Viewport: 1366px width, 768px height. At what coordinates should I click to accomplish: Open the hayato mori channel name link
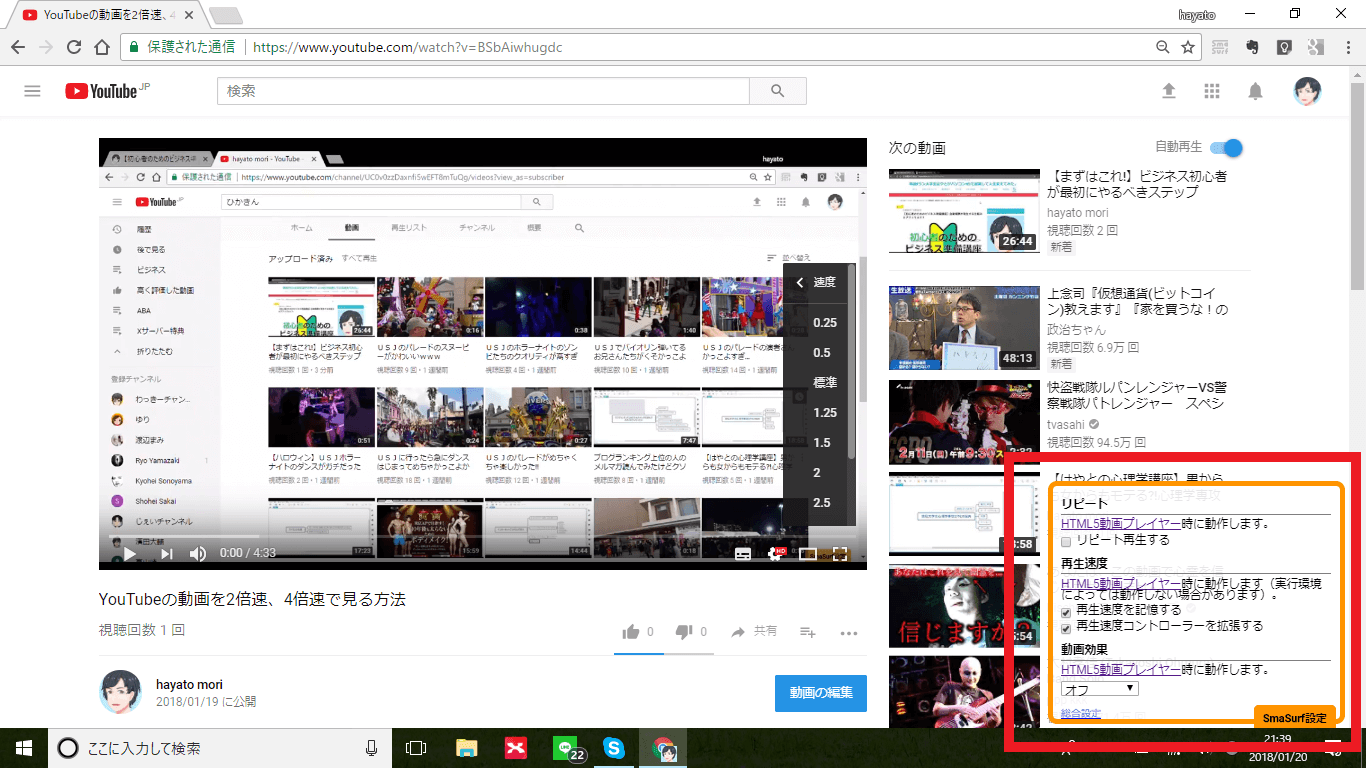pyautogui.click(x=189, y=685)
